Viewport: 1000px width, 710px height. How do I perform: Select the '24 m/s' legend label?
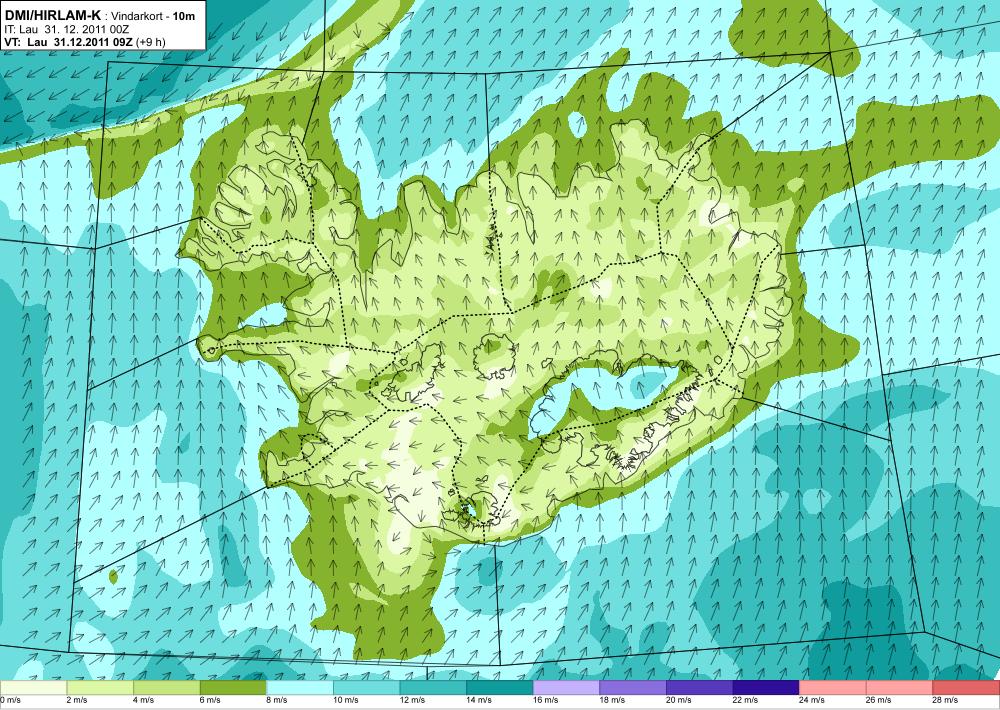tap(812, 700)
